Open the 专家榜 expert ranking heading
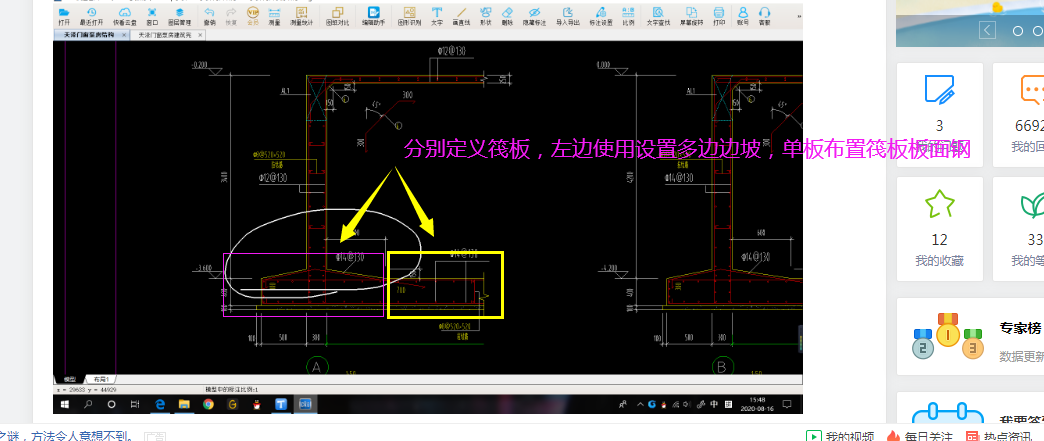Image resolution: width=1044 pixels, height=441 pixels. tap(1021, 327)
